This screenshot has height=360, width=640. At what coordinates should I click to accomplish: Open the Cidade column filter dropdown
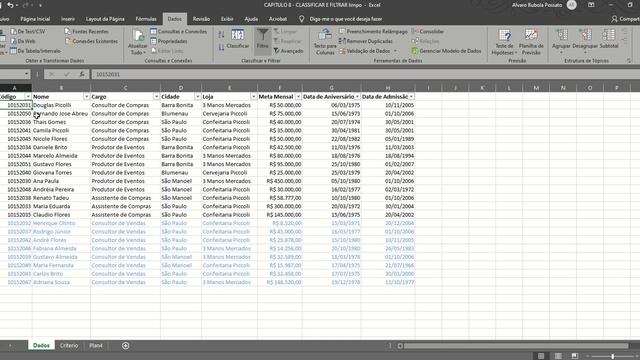197,97
